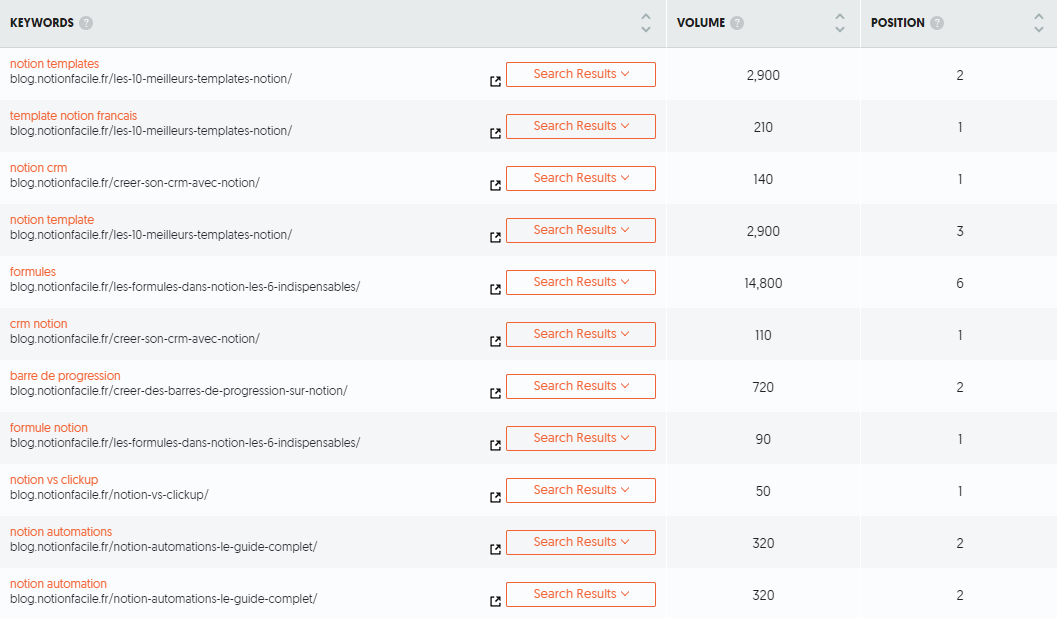1057x618 pixels.
Task: Open Search Results dropdown for 'notion automations'
Action: (580, 542)
